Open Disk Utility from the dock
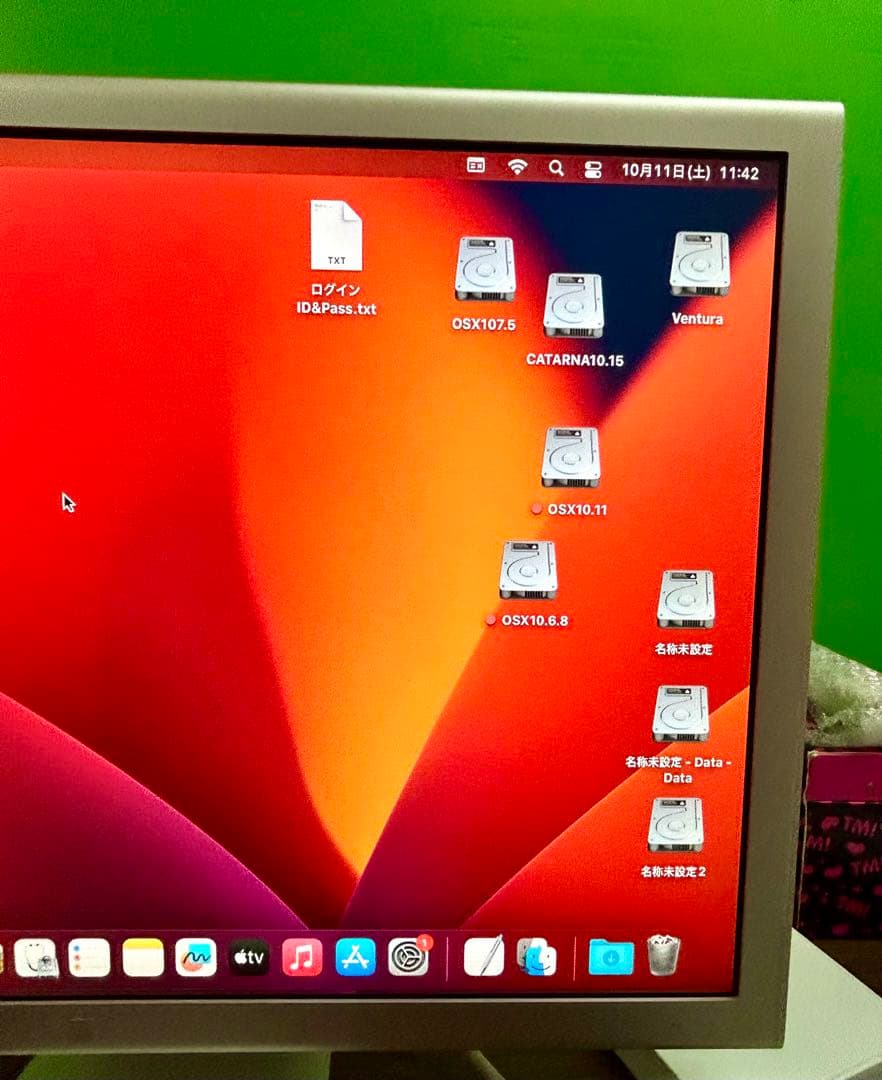The height and width of the screenshot is (1080, 882). point(37,959)
